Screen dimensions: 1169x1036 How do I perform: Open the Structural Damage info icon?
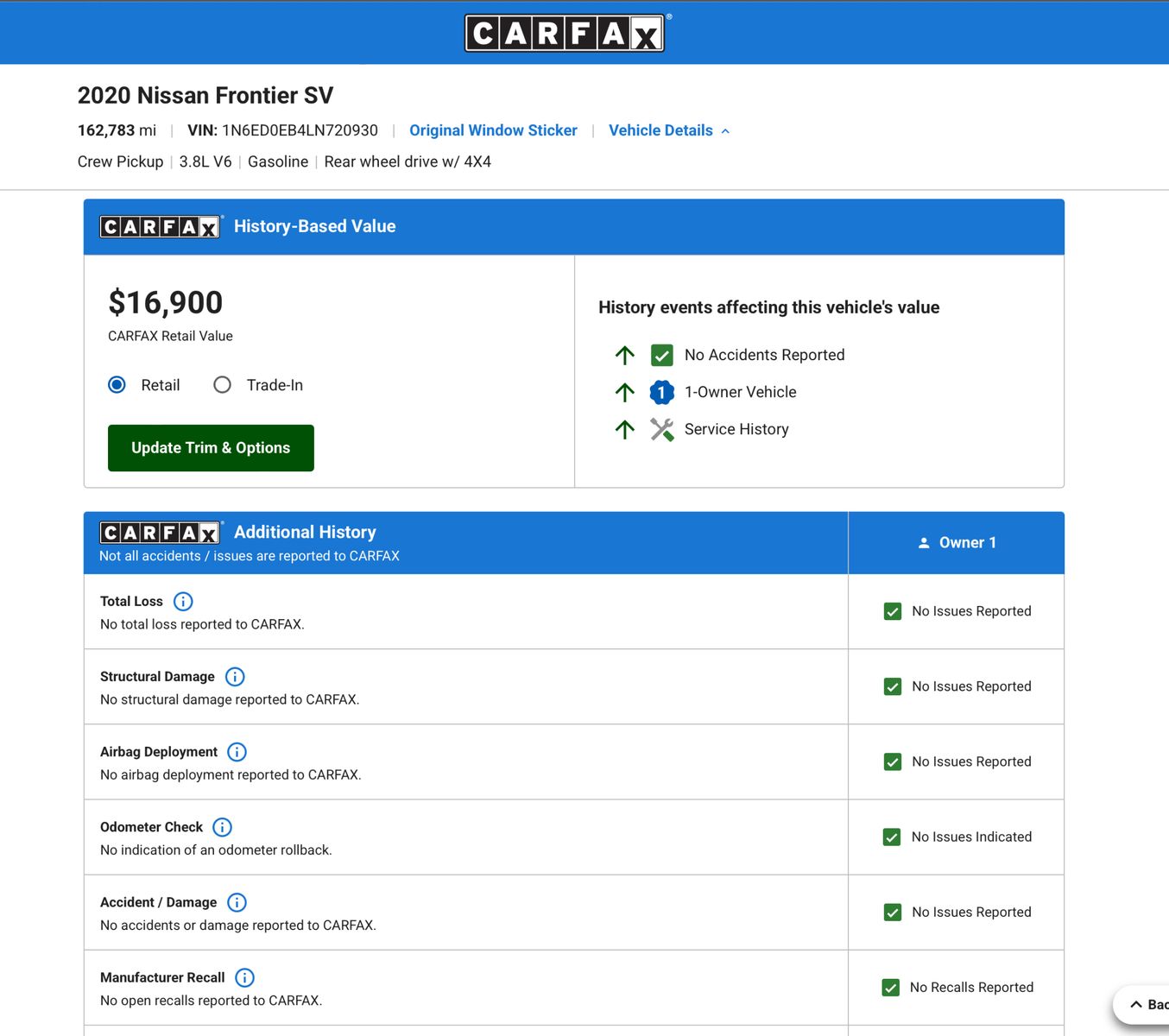coord(235,677)
